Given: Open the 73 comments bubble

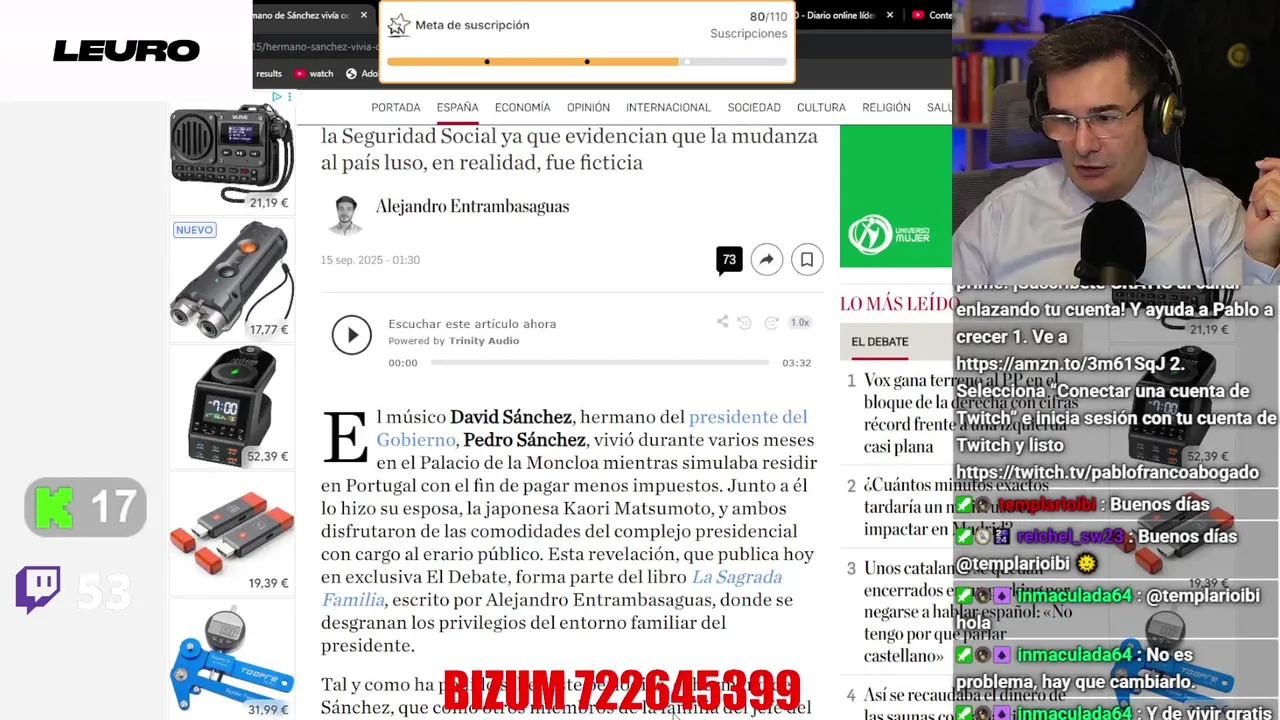Looking at the screenshot, I should tap(729, 260).
